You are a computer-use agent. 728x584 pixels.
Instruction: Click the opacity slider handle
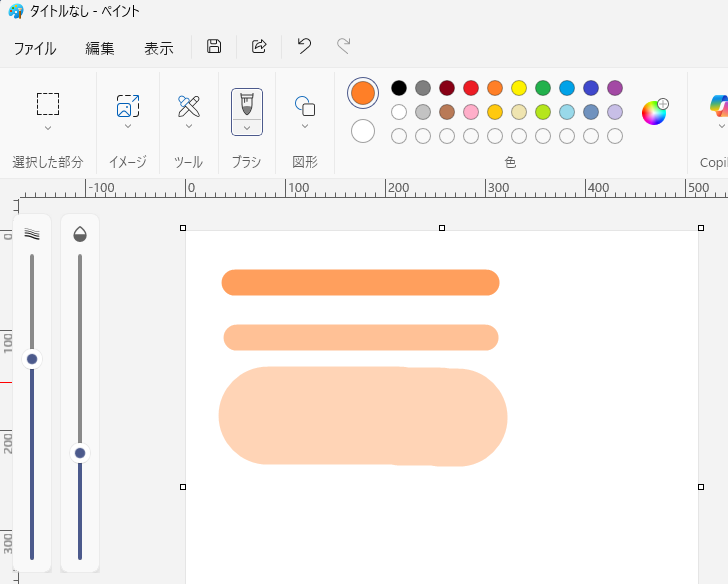click(x=80, y=453)
